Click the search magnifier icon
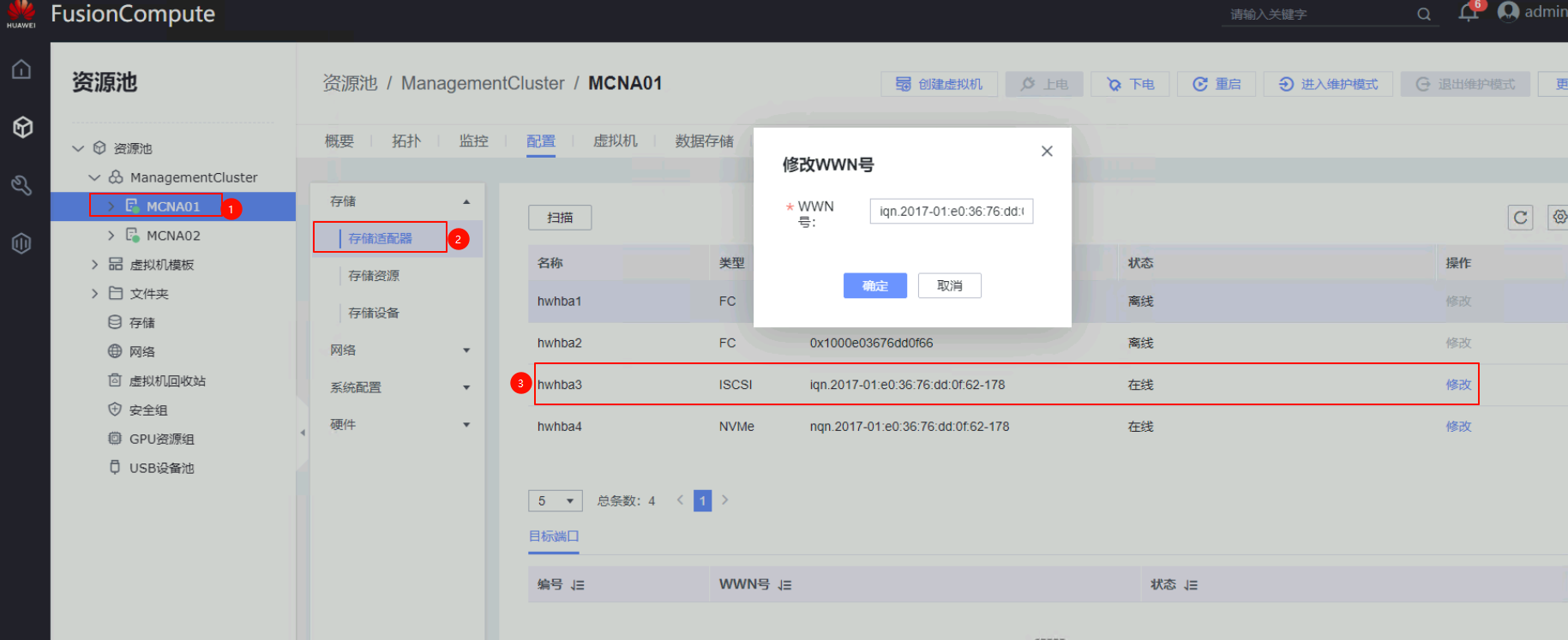Image resolution: width=1568 pixels, height=640 pixels. (x=1424, y=15)
